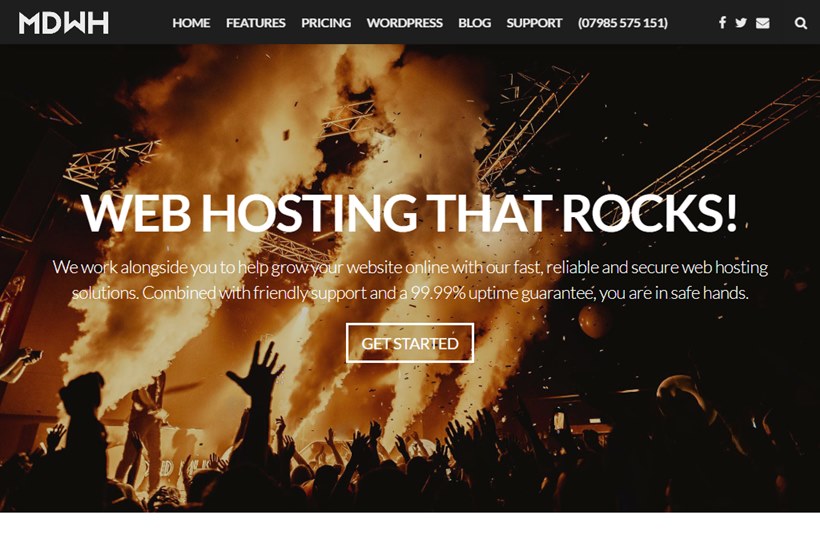
Task: Click the Web Hosting That Rocks headline
Action: (x=409, y=213)
